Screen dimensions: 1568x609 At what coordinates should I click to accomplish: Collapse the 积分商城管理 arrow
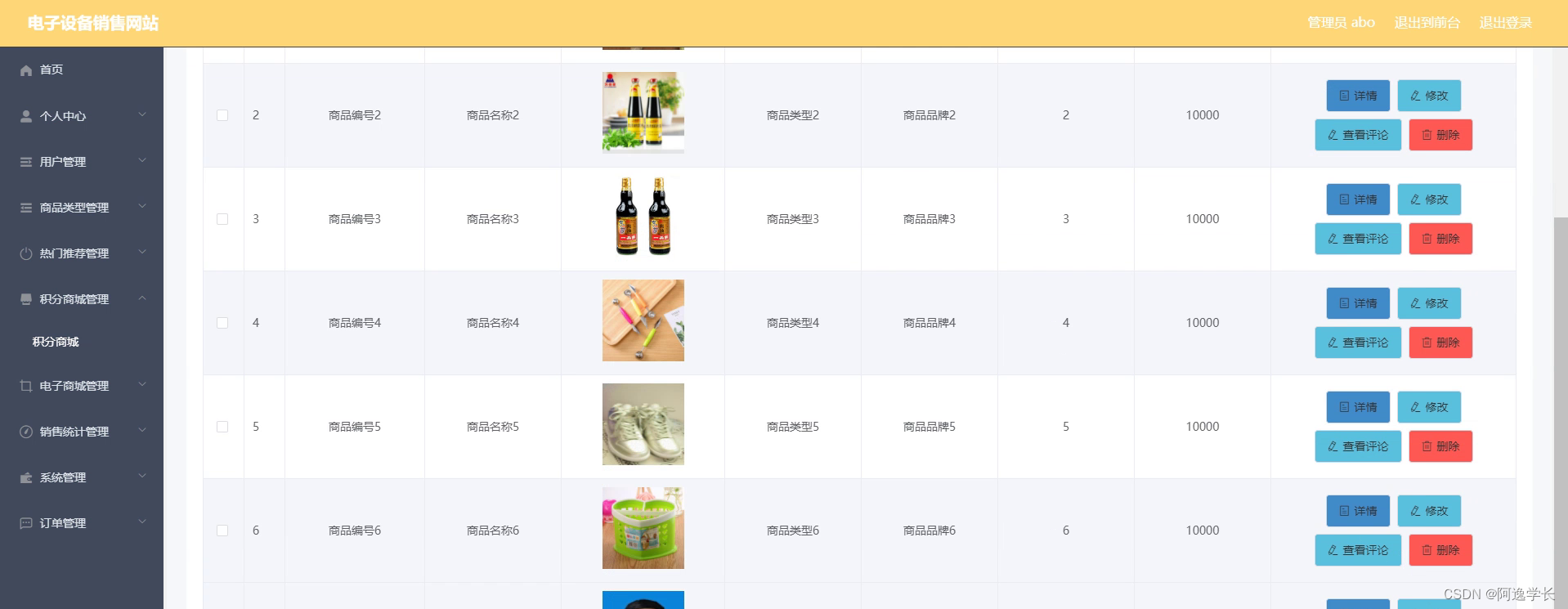(142, 298)
